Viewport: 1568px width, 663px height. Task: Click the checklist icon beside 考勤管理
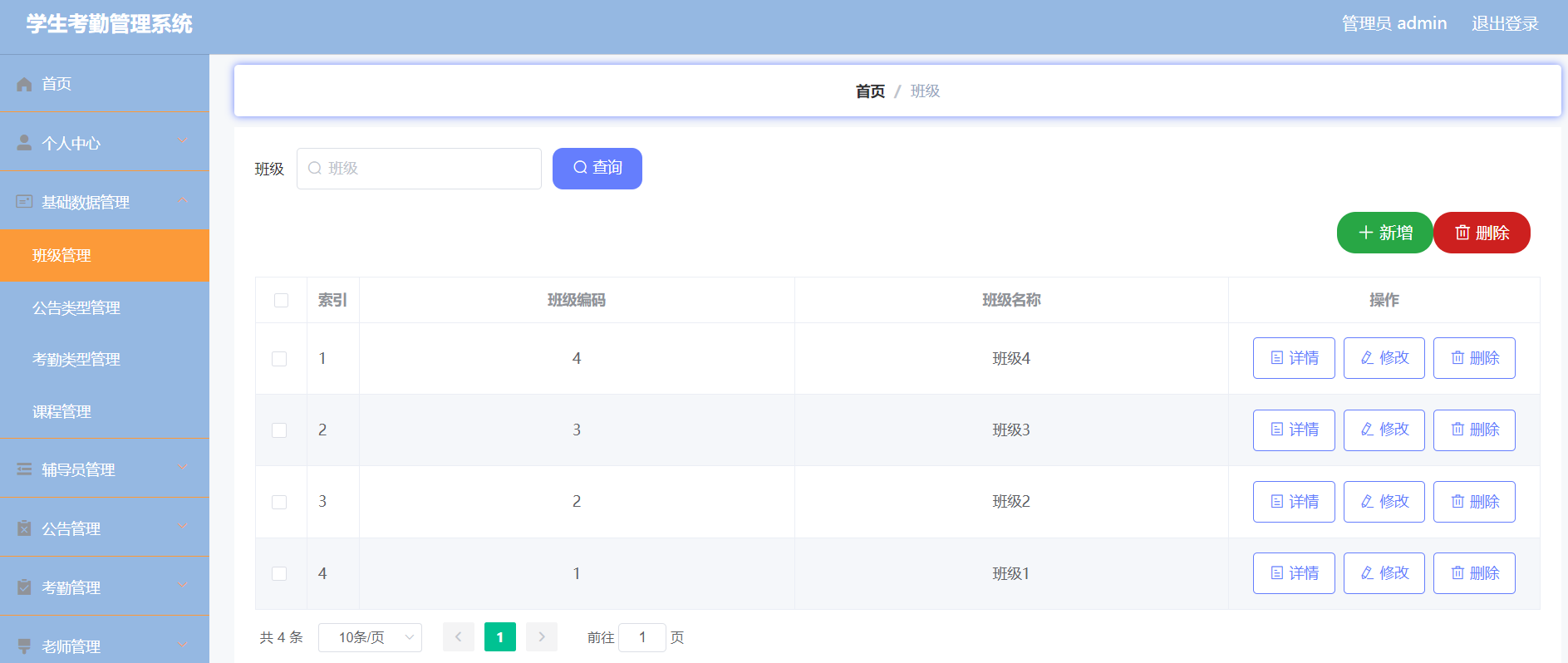(24, 587)
